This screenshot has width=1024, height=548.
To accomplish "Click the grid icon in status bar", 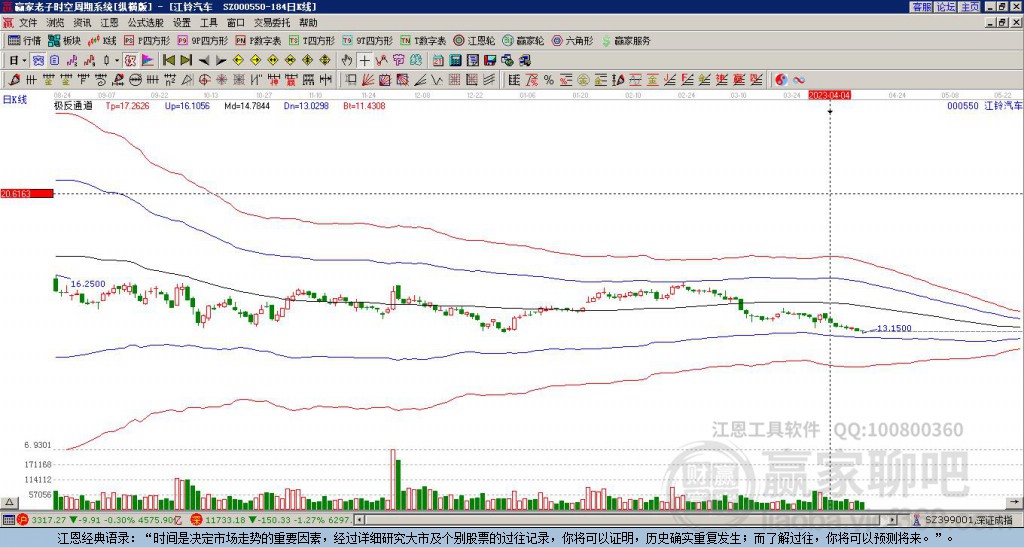I will (x=8, y=520).
